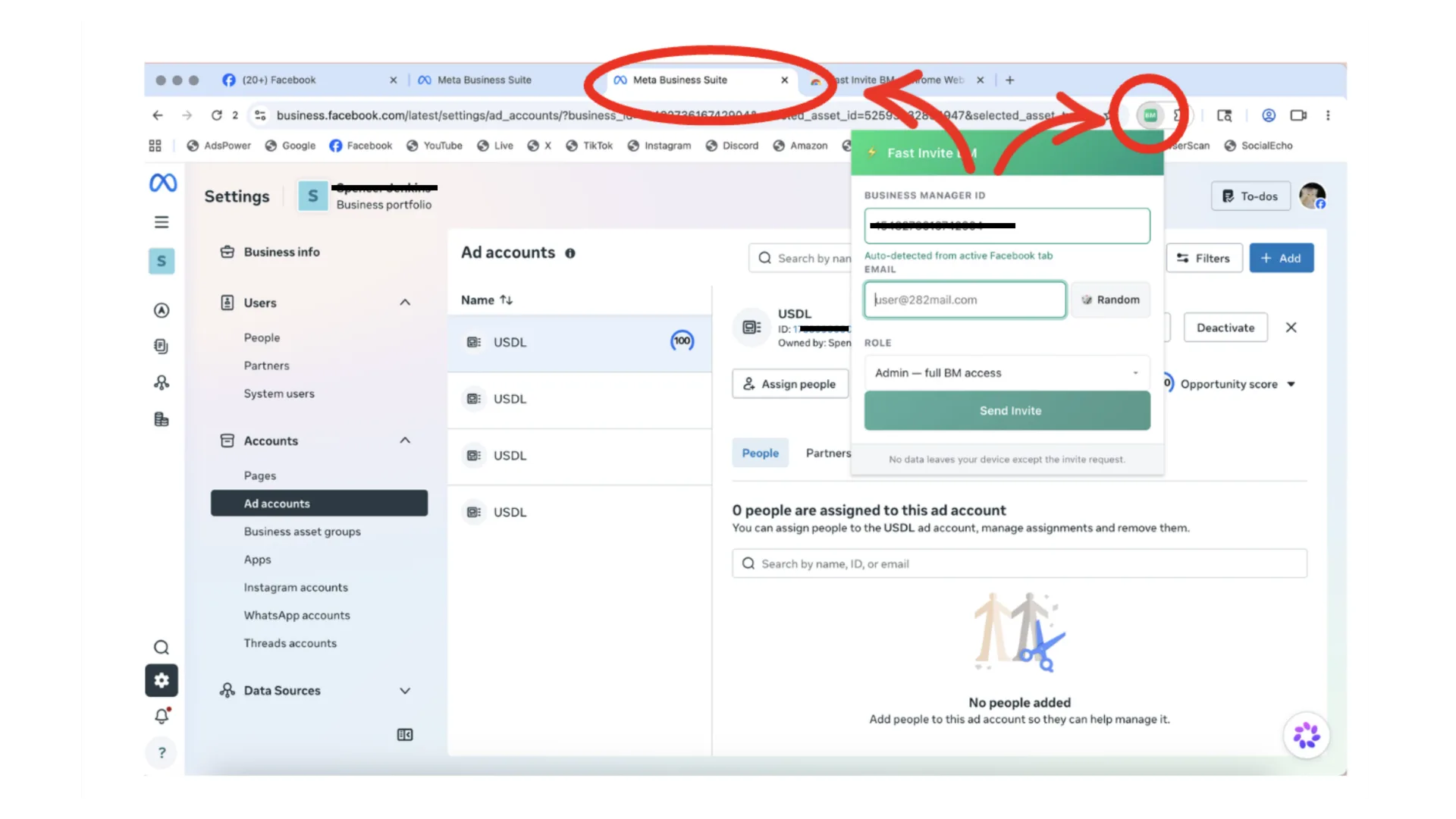The image size is (1456, 819).
Task: Click the Send Invite button
Action: click(x=1007, y=410)
